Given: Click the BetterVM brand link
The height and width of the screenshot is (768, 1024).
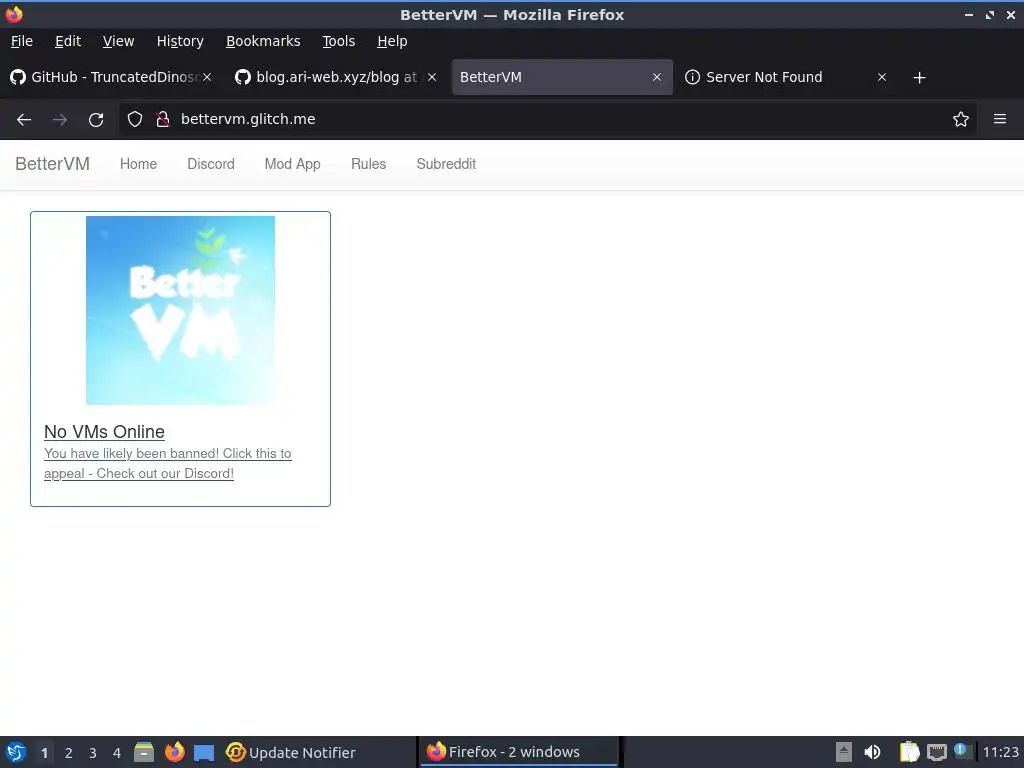Looking at the screenshot, I should coord(52,164).
